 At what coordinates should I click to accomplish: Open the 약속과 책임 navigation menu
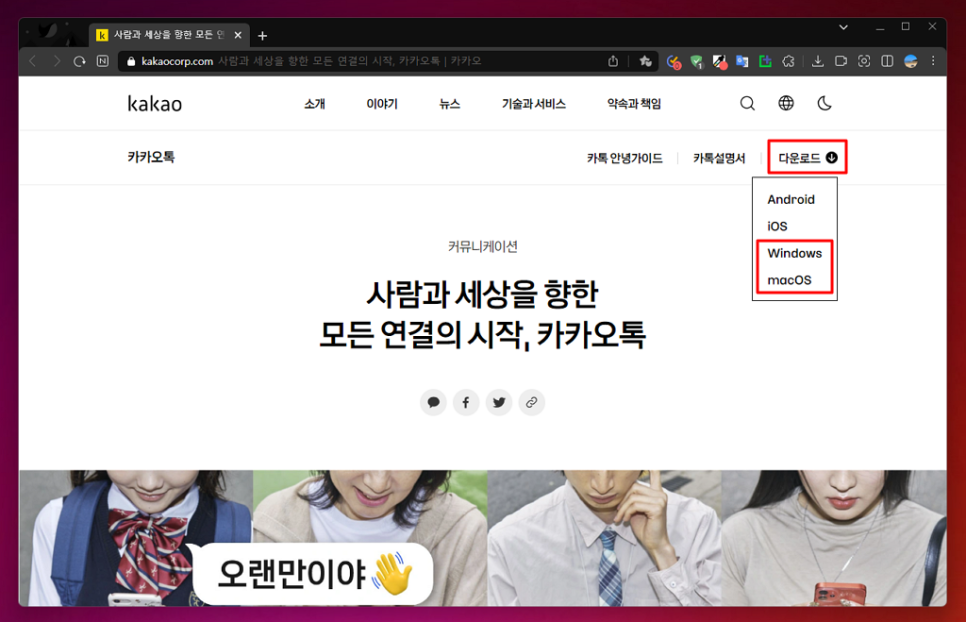pos(634,103)
